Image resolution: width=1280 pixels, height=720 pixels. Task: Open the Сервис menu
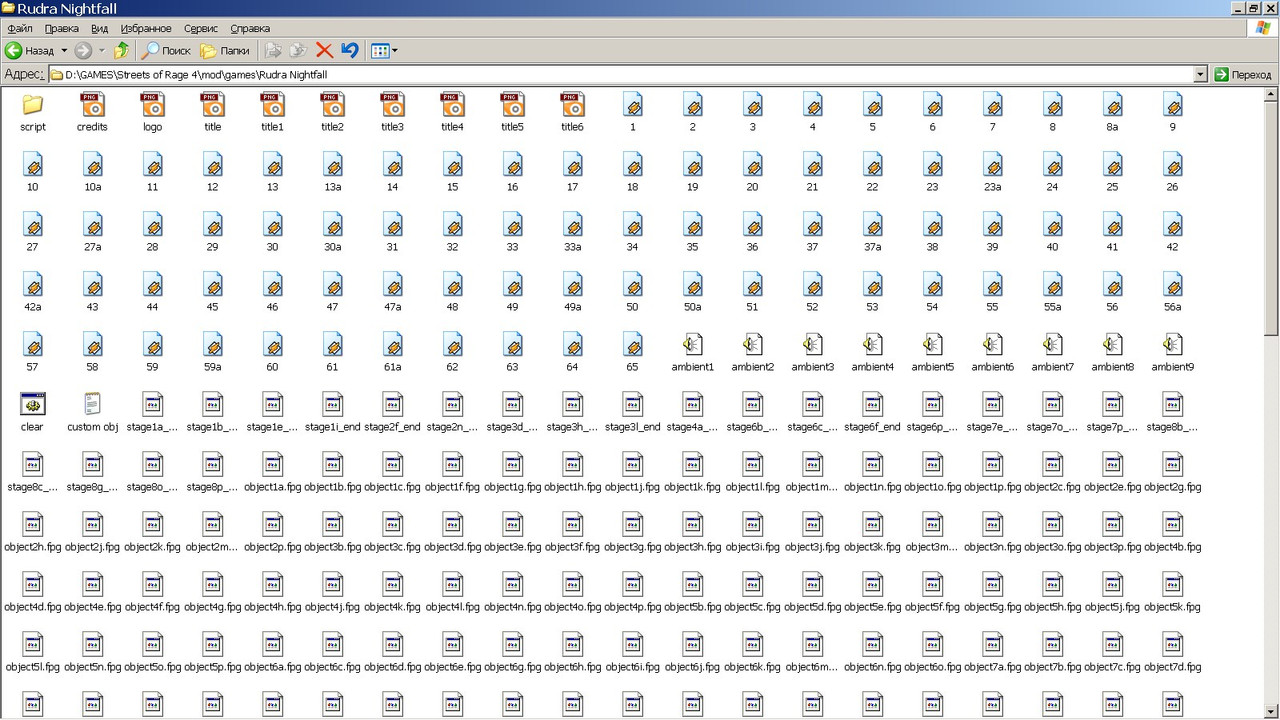200,28
